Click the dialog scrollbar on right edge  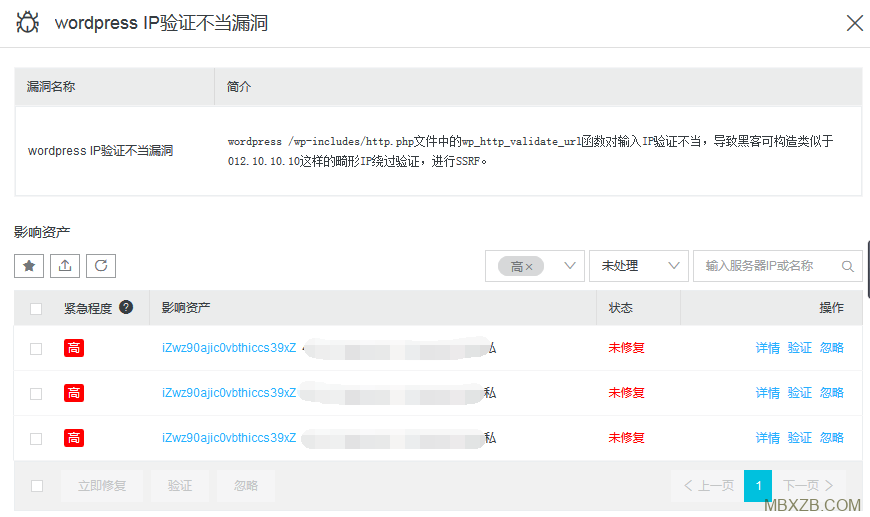point(868,269)
